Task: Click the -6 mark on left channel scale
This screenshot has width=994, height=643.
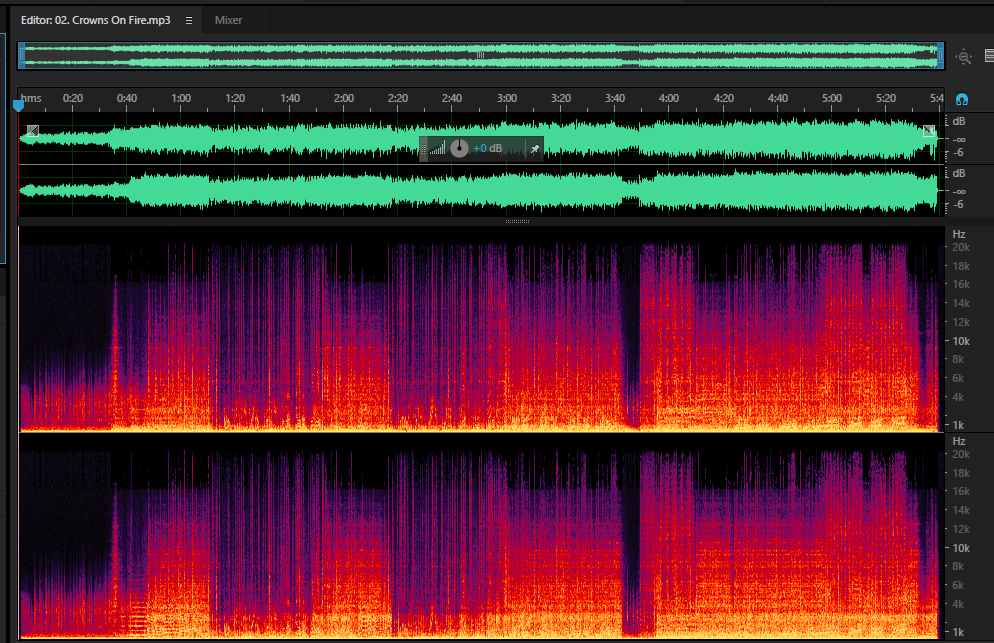Action: pos(958,152)
